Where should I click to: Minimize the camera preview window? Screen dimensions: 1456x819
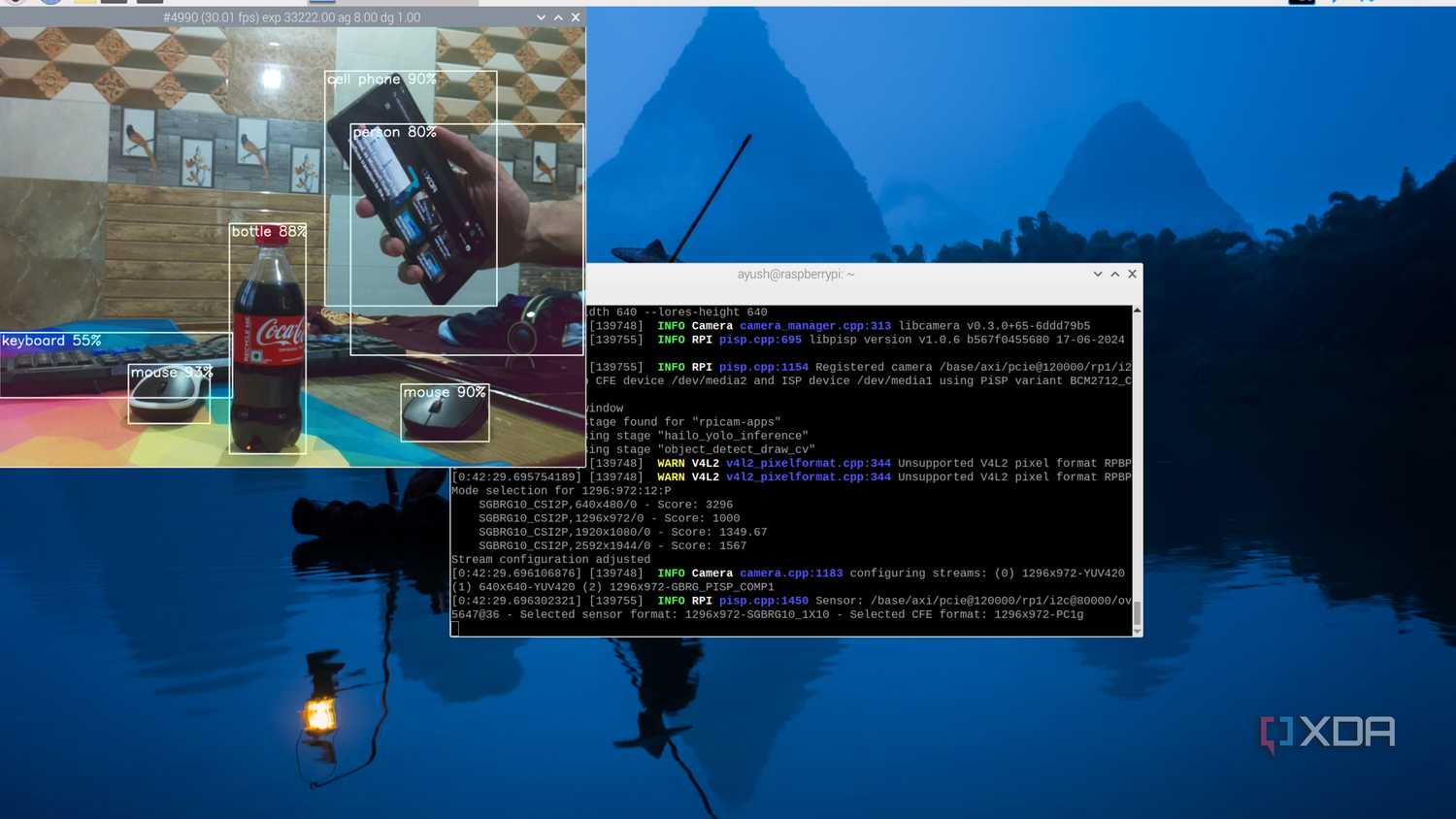pyautogui.click(x=541, y=17)
